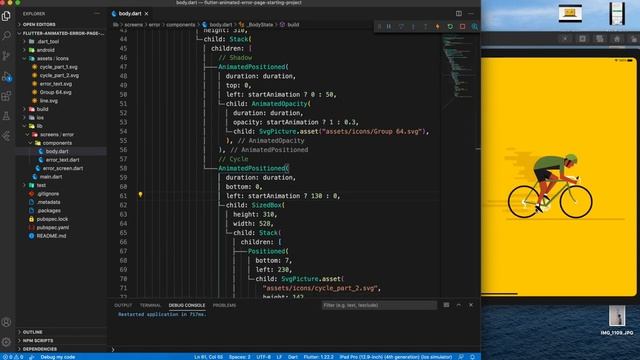Close the body.dart editor tab
640x360 pixels.
(147, 13)
